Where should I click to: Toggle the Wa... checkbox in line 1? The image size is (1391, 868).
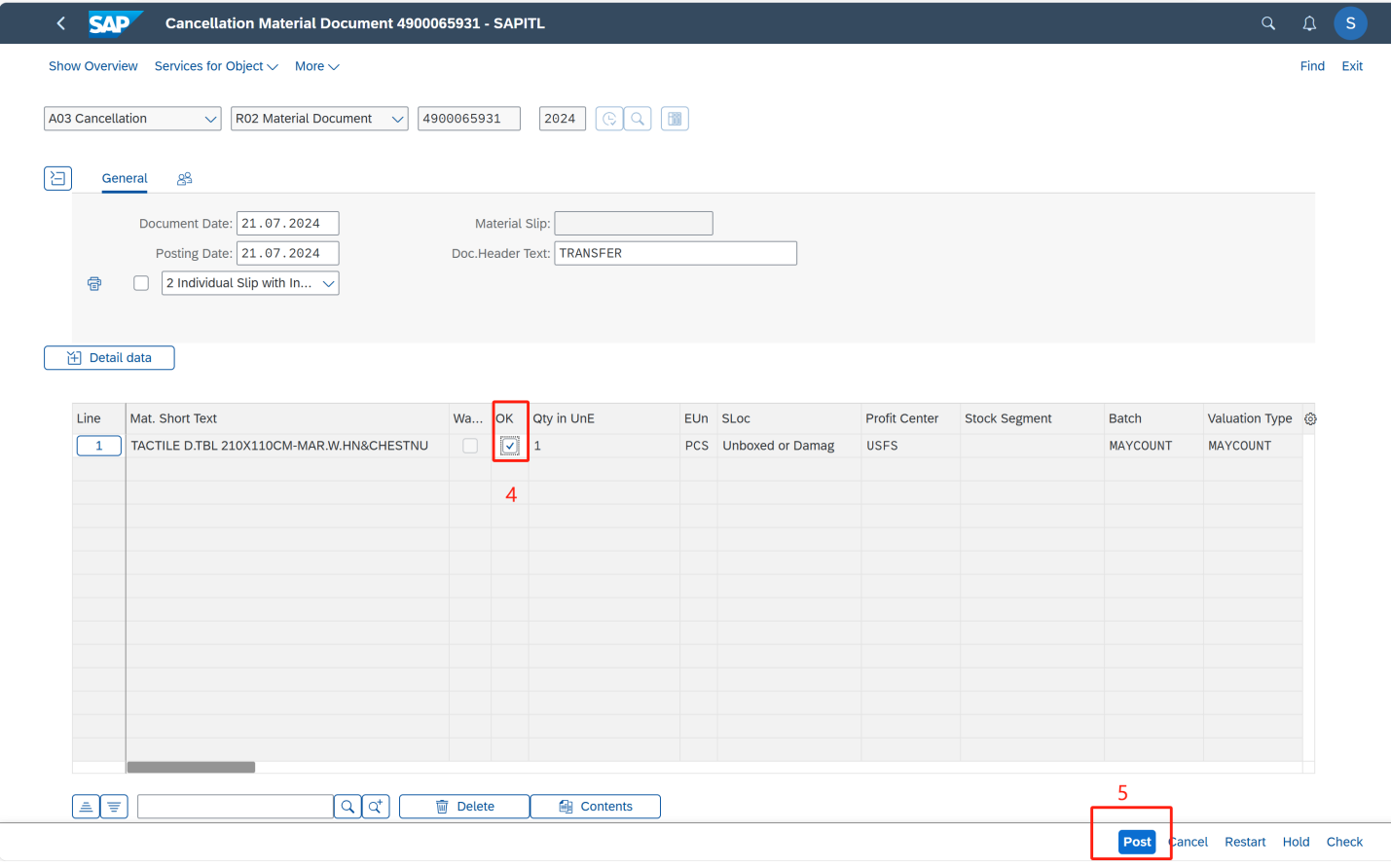click(470, 446)
